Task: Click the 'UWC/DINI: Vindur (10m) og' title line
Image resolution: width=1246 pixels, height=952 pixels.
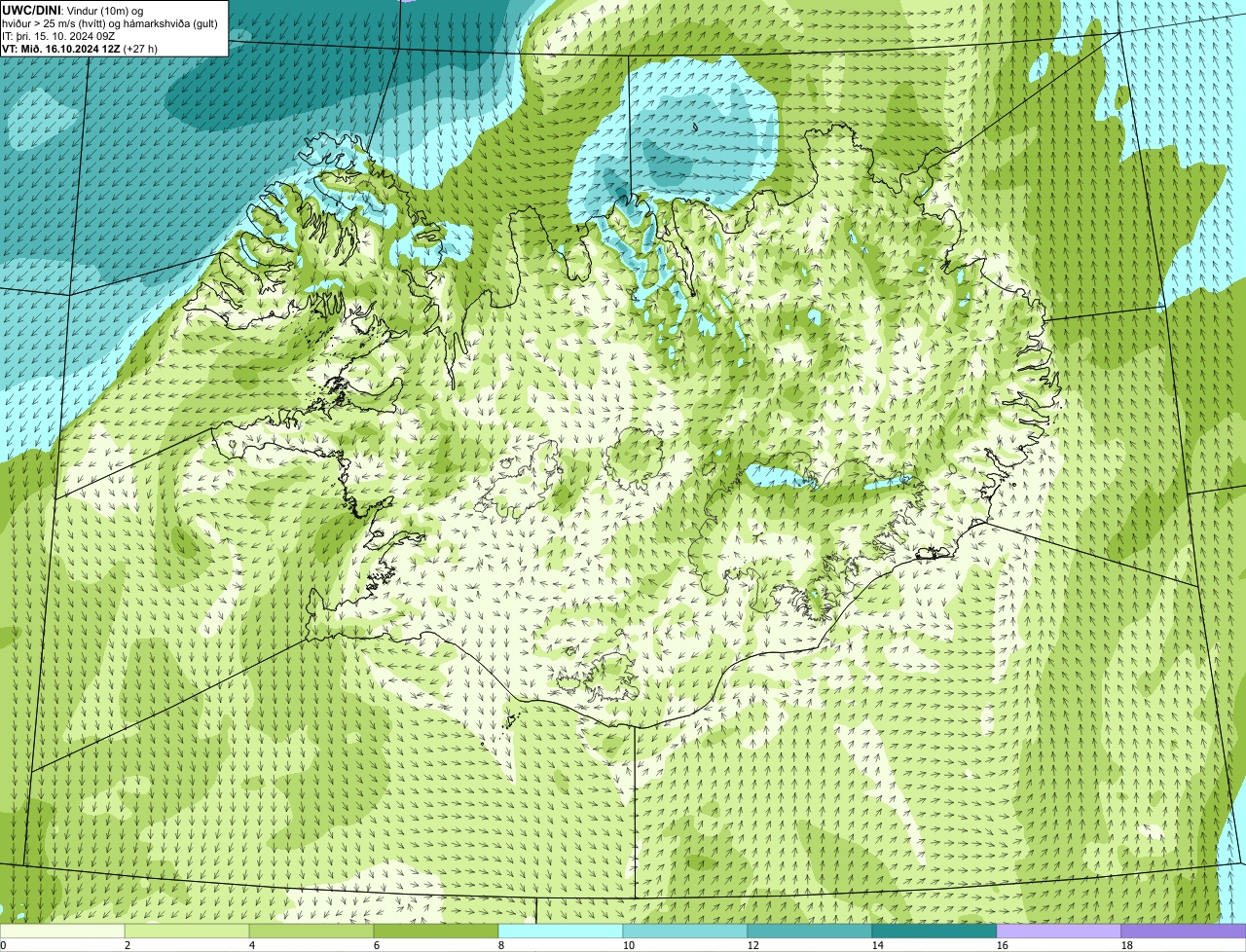Action: [73, 10]
